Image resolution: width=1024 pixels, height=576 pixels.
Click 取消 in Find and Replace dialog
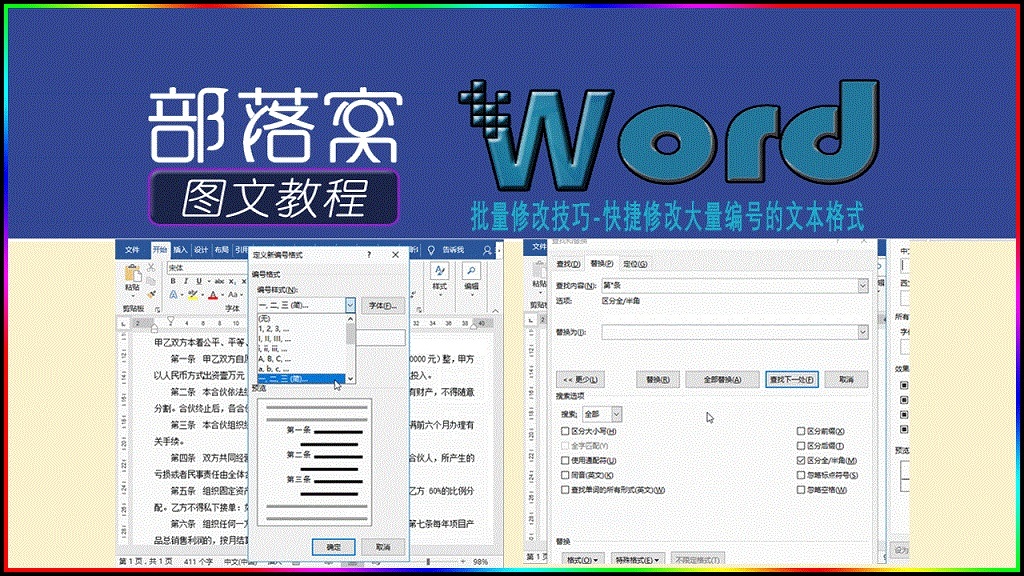846,379
